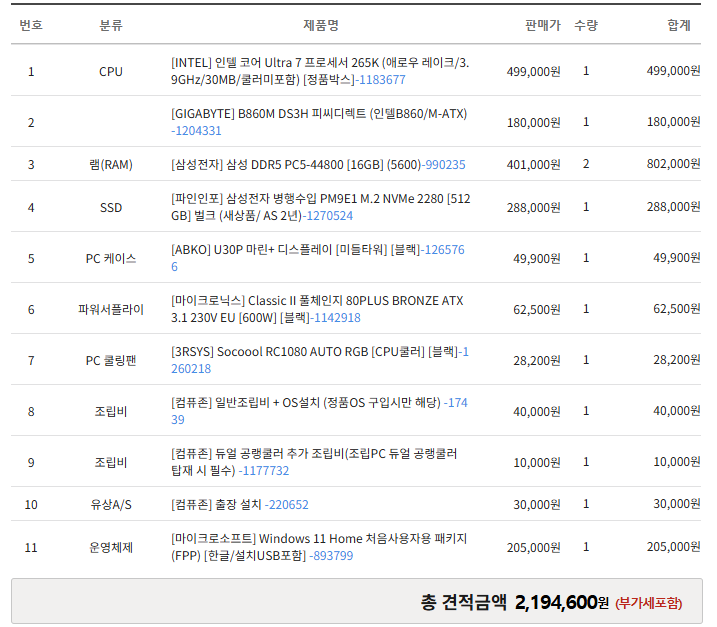
Task: Click Micronics Classic II power supply link 1142918
Action: (336, 318)
